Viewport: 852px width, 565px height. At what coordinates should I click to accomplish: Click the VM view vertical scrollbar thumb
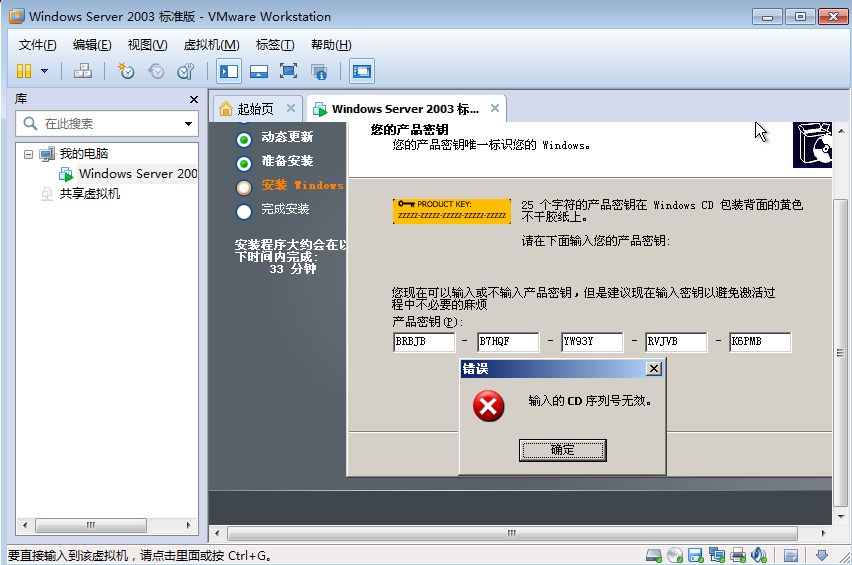[x=841, y=353]
